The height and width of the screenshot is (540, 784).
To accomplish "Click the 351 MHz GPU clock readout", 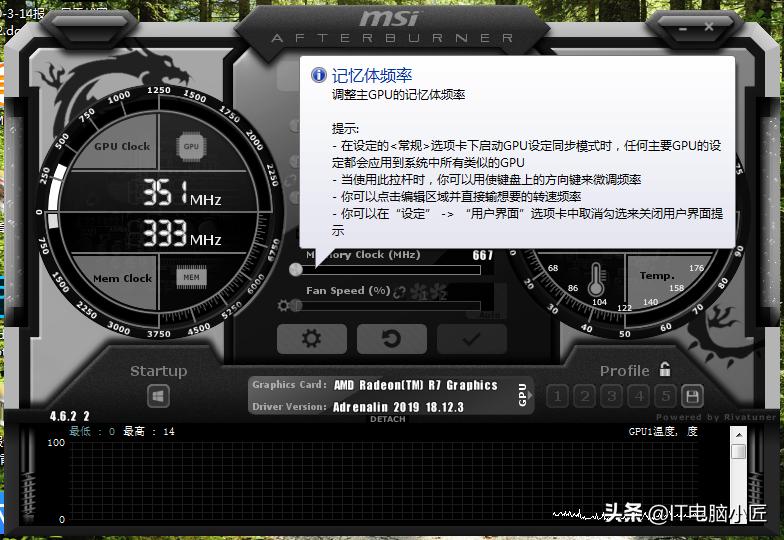I will pos(182,193).
